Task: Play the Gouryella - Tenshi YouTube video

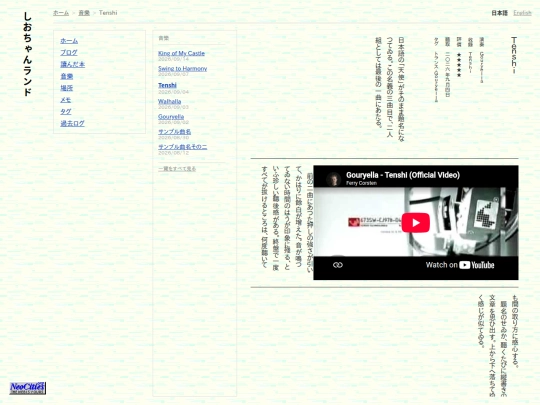Action: coord(415,223)
